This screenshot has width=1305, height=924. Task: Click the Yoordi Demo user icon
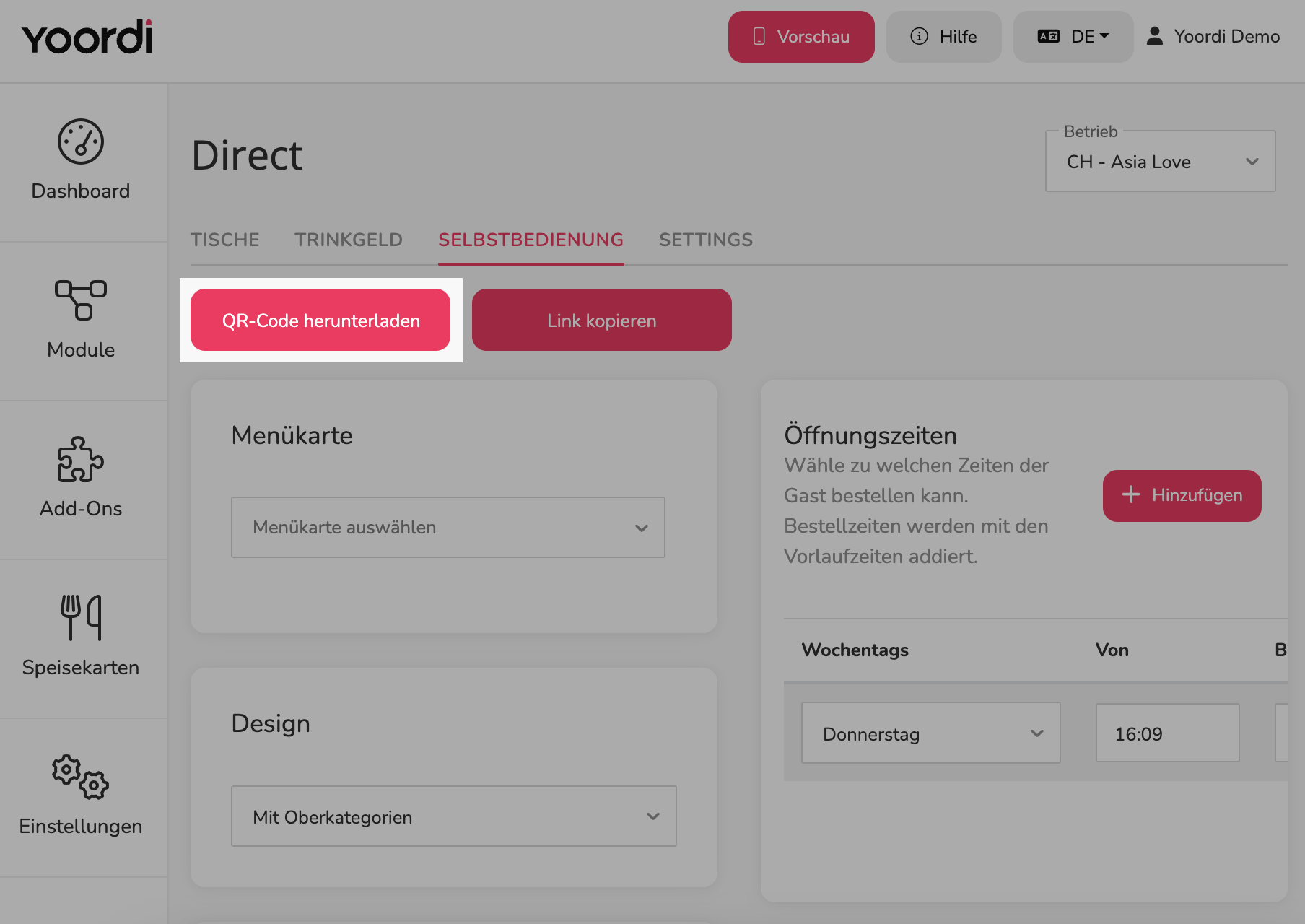[1155, 36]
